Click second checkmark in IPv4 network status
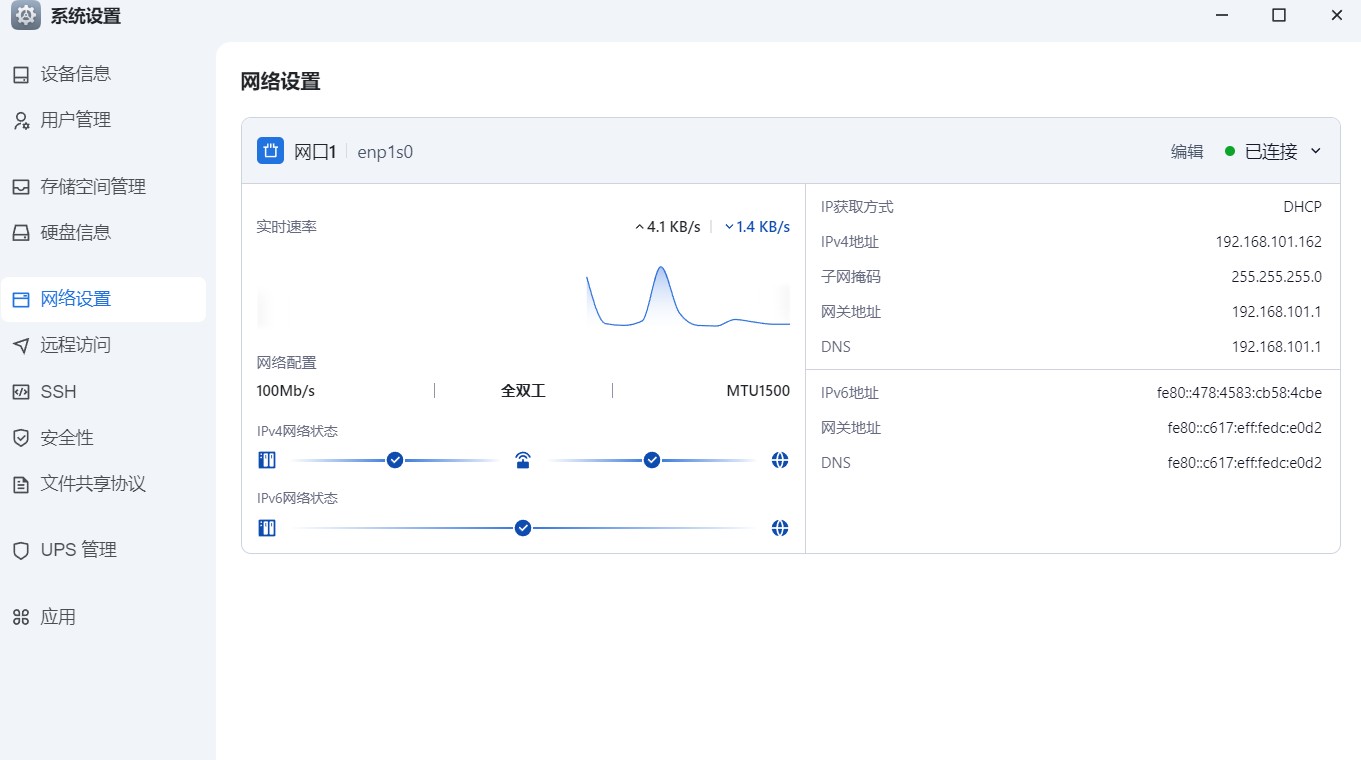The width and height of the screenshot is (1361, 760). [x=652, y=460]
